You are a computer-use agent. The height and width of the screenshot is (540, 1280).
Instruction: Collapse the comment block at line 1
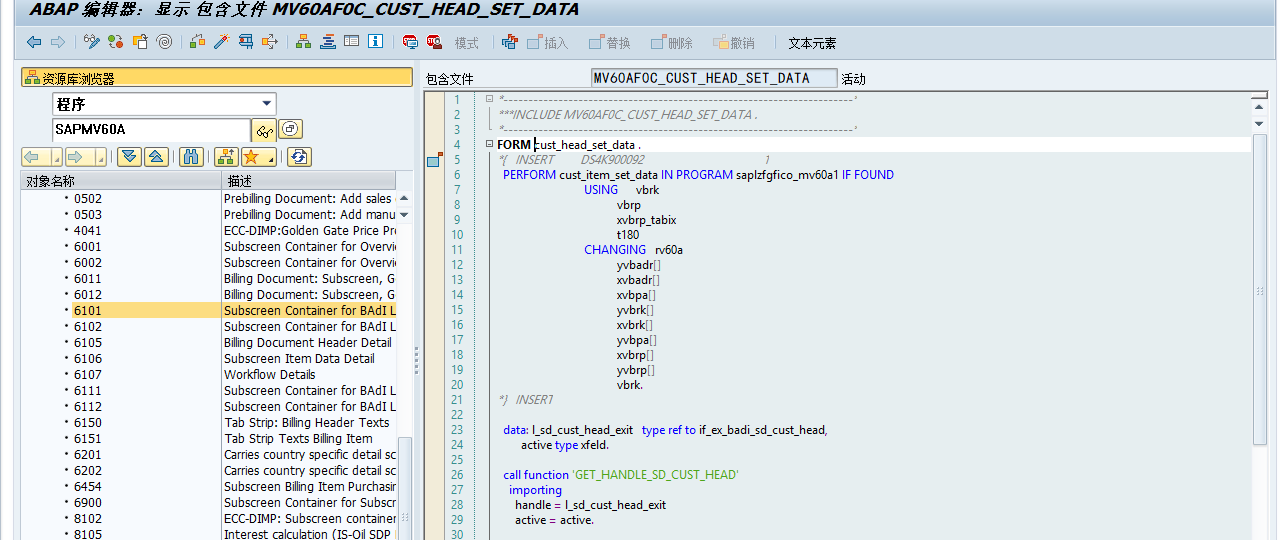pyautogui.click(x=489, y=99)
